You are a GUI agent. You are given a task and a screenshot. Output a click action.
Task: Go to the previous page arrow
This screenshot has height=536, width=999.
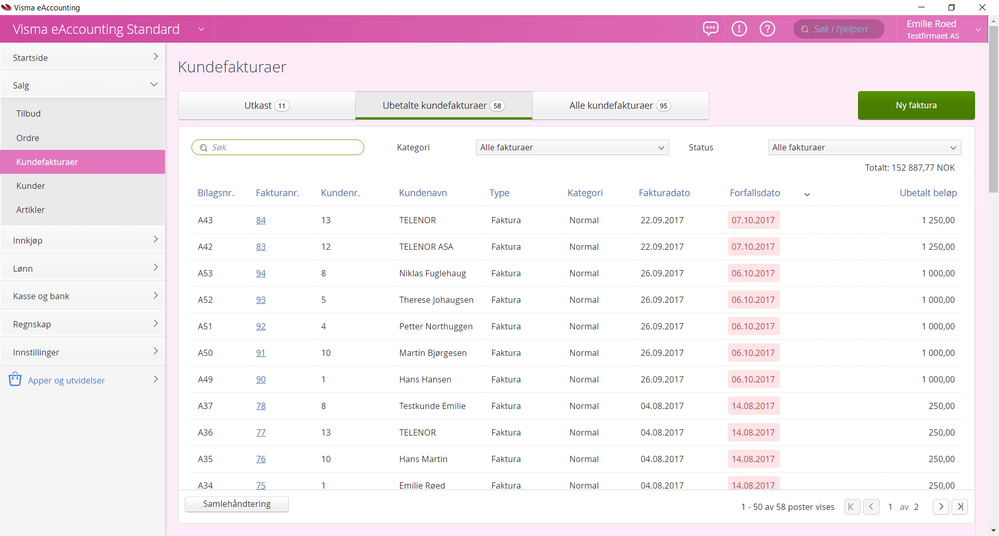(871, 507)
